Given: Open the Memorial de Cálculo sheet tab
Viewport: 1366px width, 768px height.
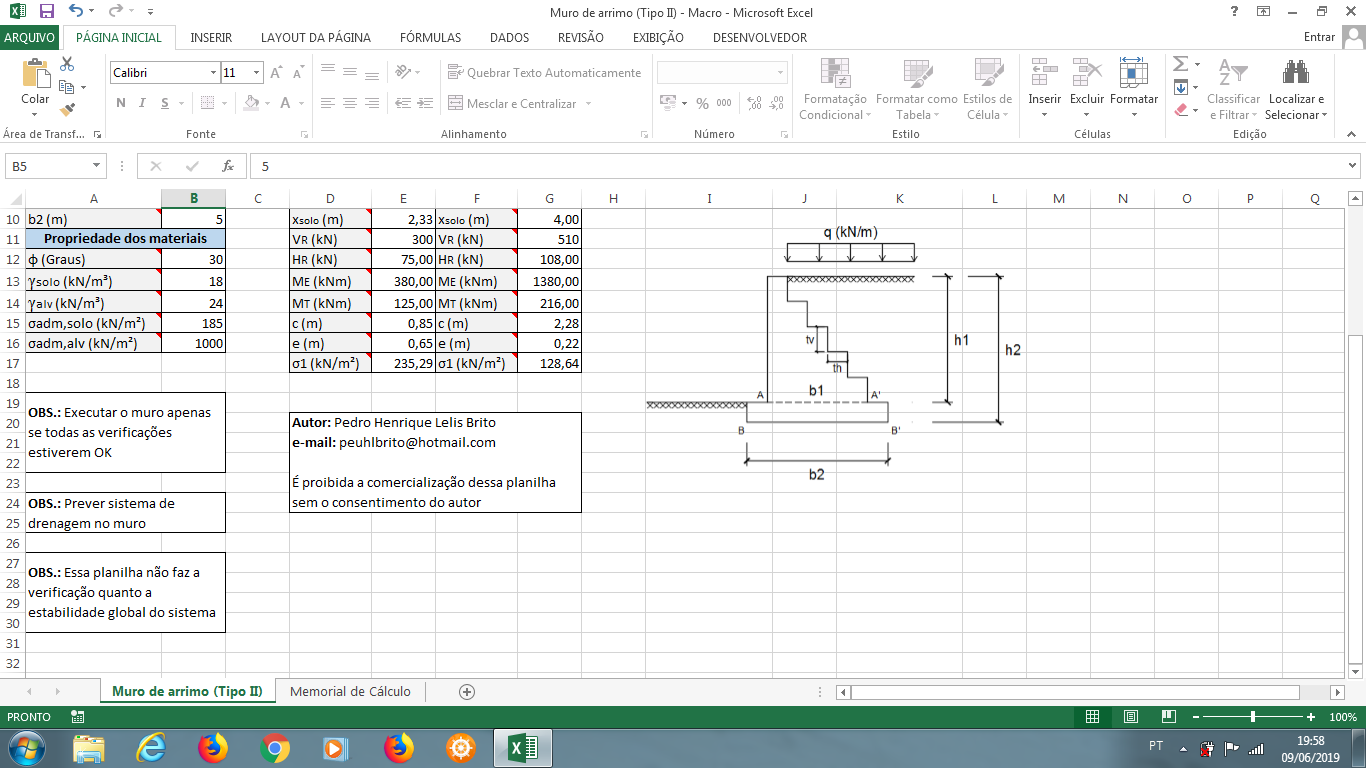Looking at the screenshot, I should click(x=350, y=691).
